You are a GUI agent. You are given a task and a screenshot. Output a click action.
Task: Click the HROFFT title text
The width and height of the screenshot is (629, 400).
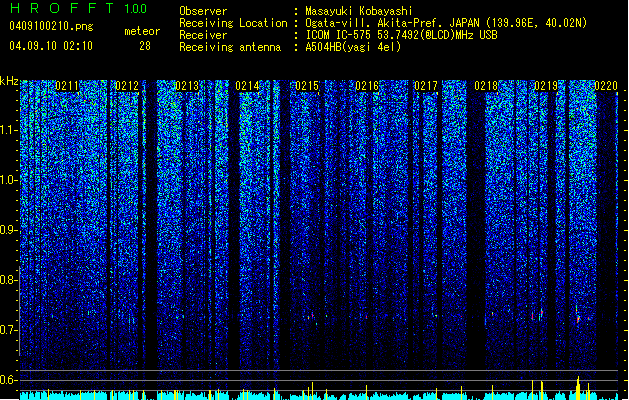point(62,8)
